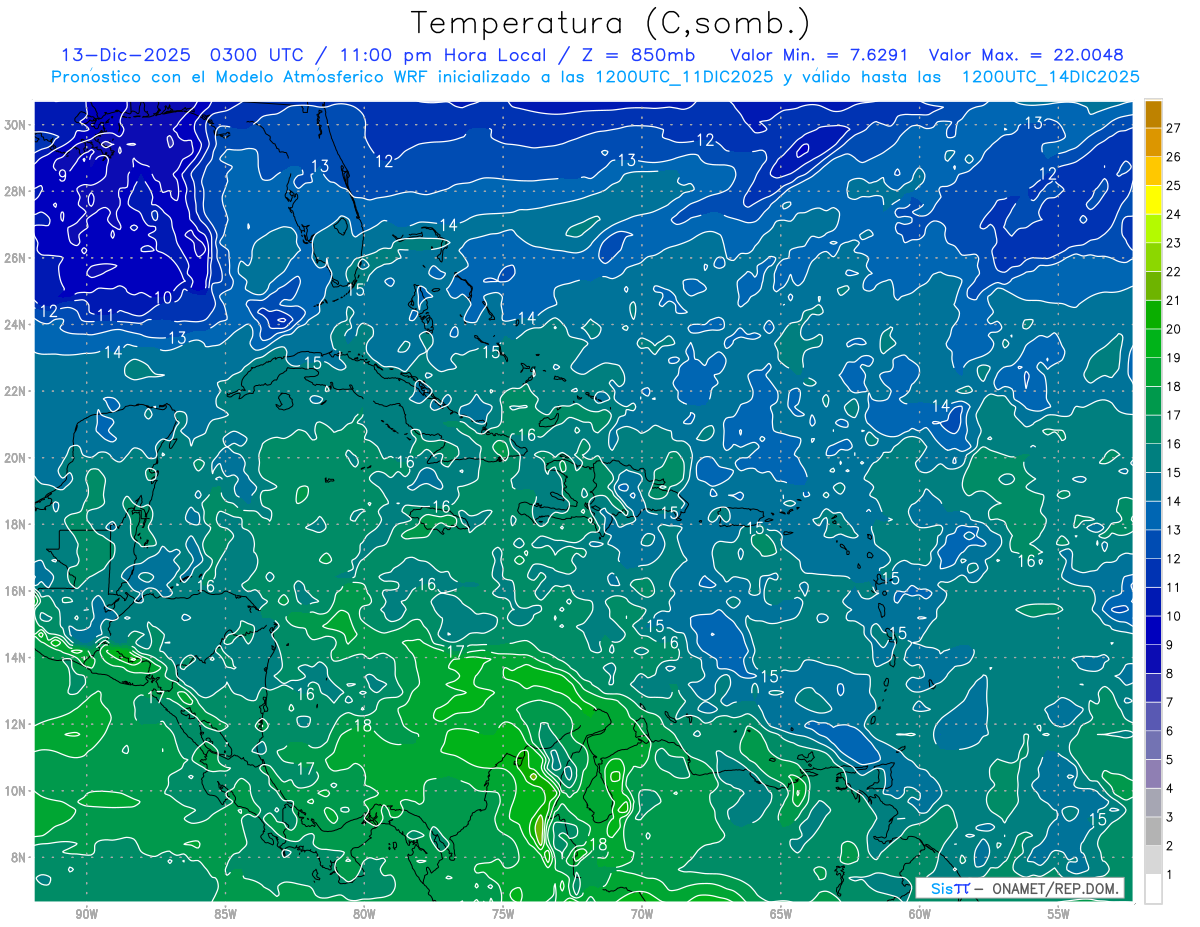The image size is (1200, 927).
Task: Click the '22N' latitude axis label
Action: pos(15,391)
